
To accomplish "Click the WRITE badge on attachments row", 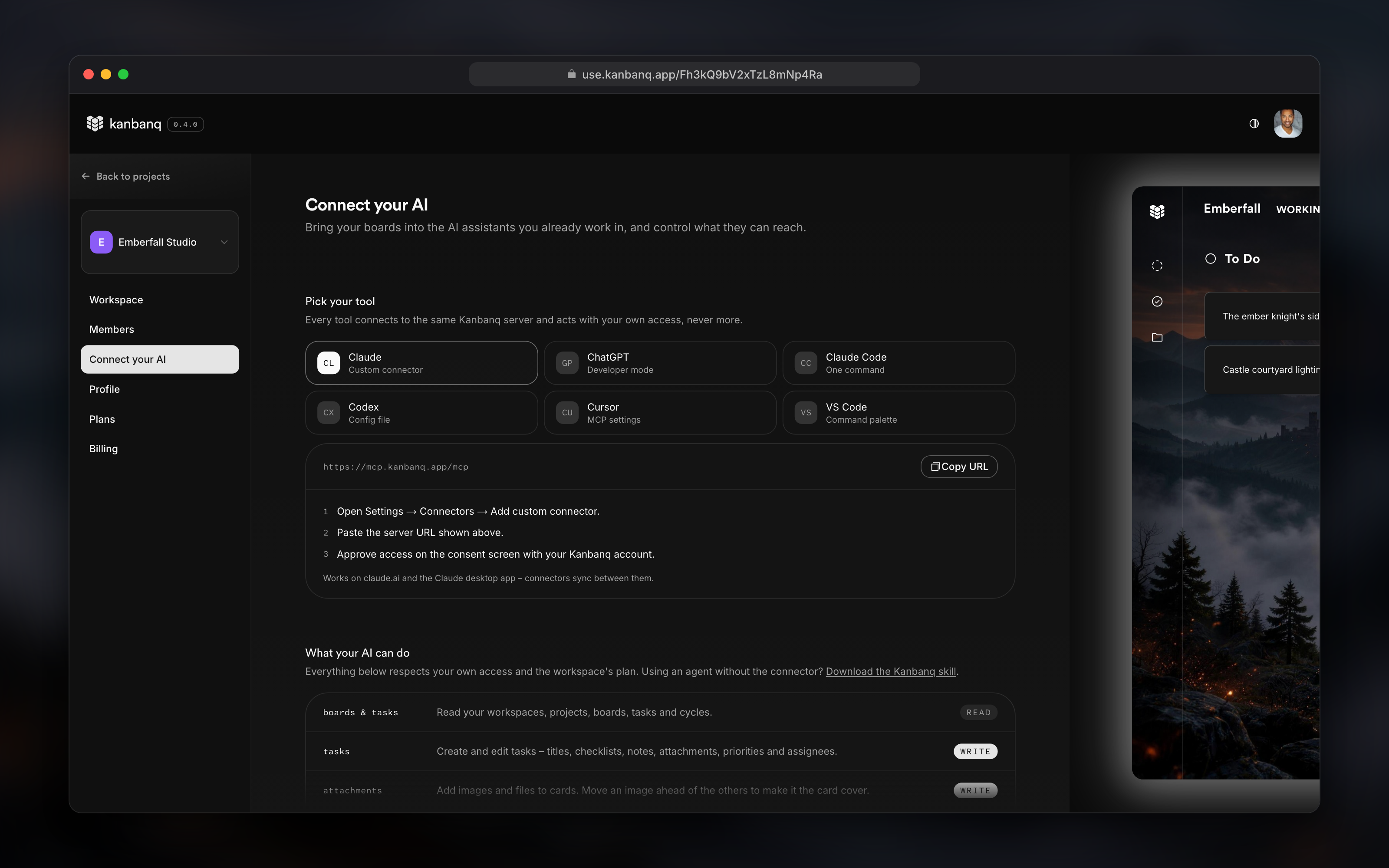I will coord(975,790).
